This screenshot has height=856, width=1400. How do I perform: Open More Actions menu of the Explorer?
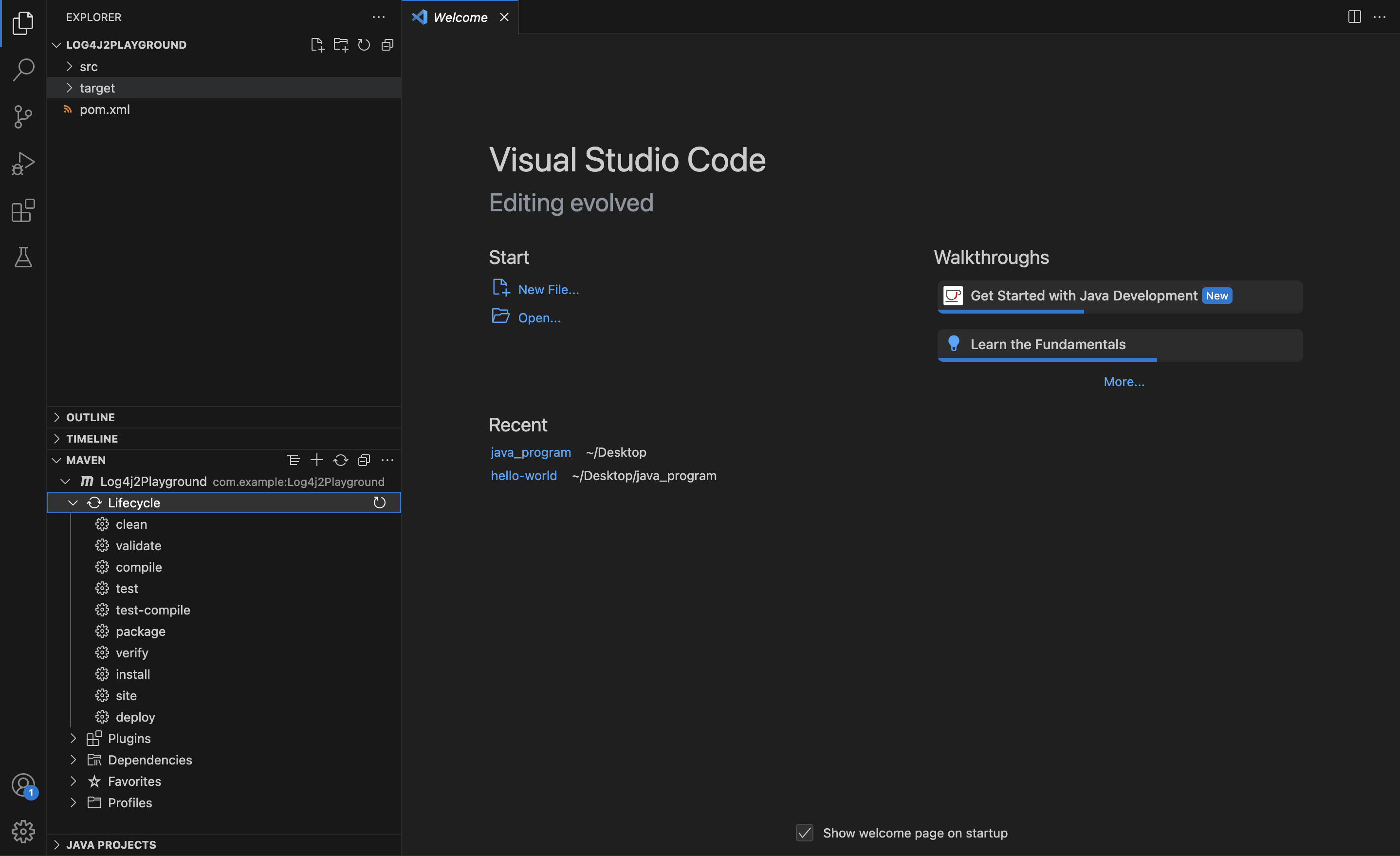378,17
